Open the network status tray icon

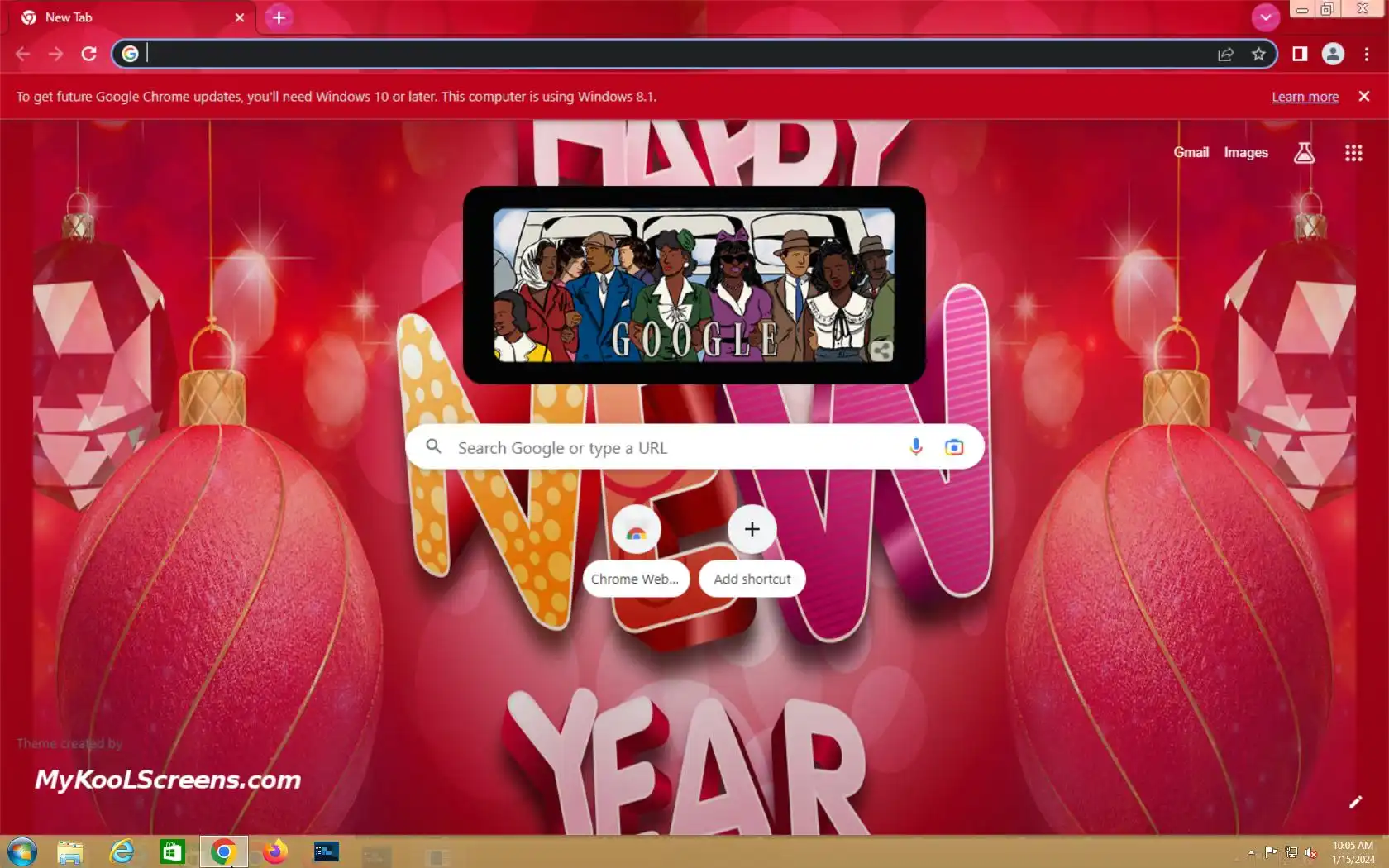pos(1291,852)
